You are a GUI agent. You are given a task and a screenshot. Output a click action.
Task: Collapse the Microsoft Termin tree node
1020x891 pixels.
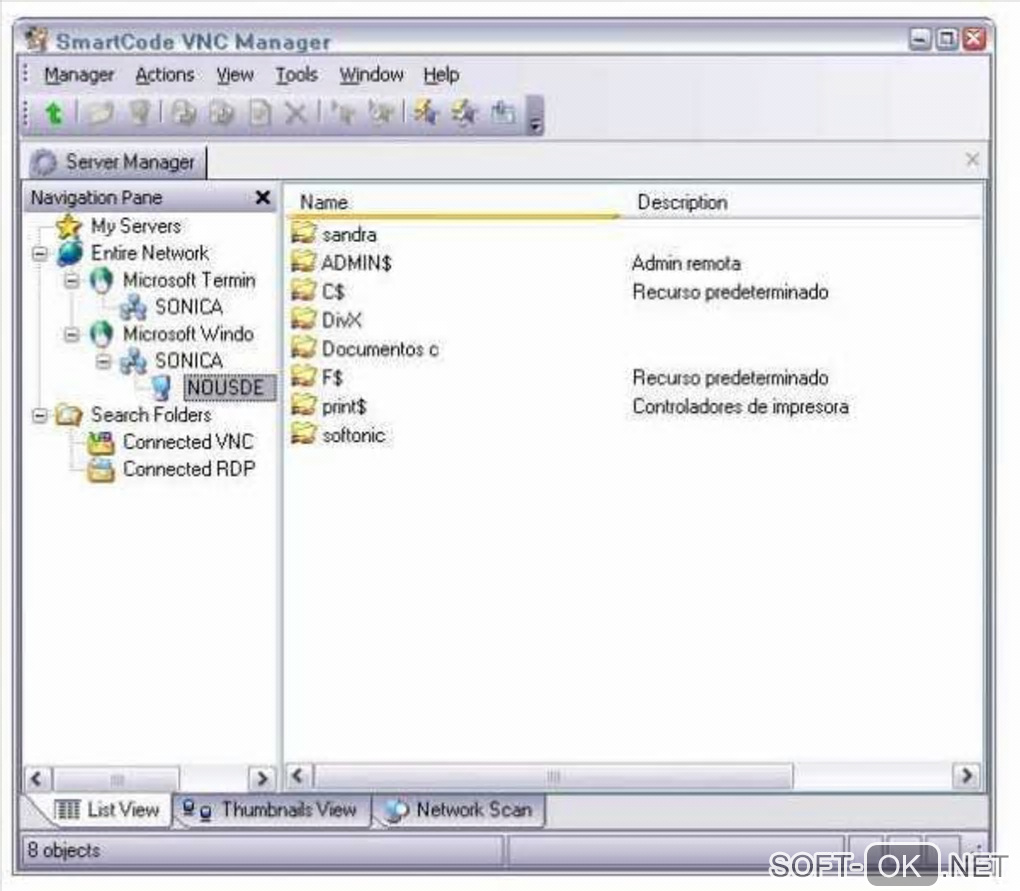tap(72, 280)
